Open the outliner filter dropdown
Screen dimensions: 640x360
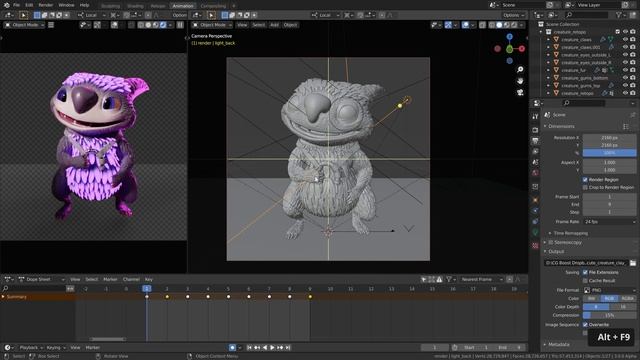tap(620, 15)
